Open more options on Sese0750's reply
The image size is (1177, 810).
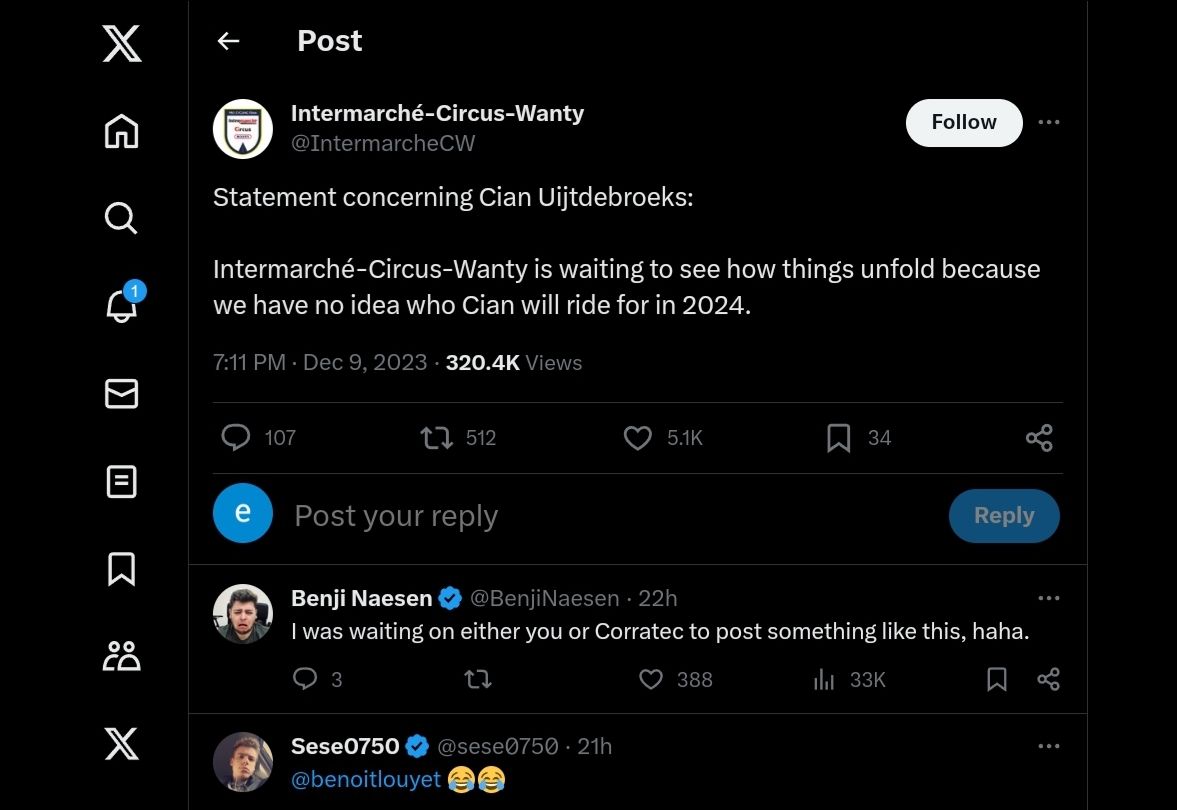tap(1048, 746)
